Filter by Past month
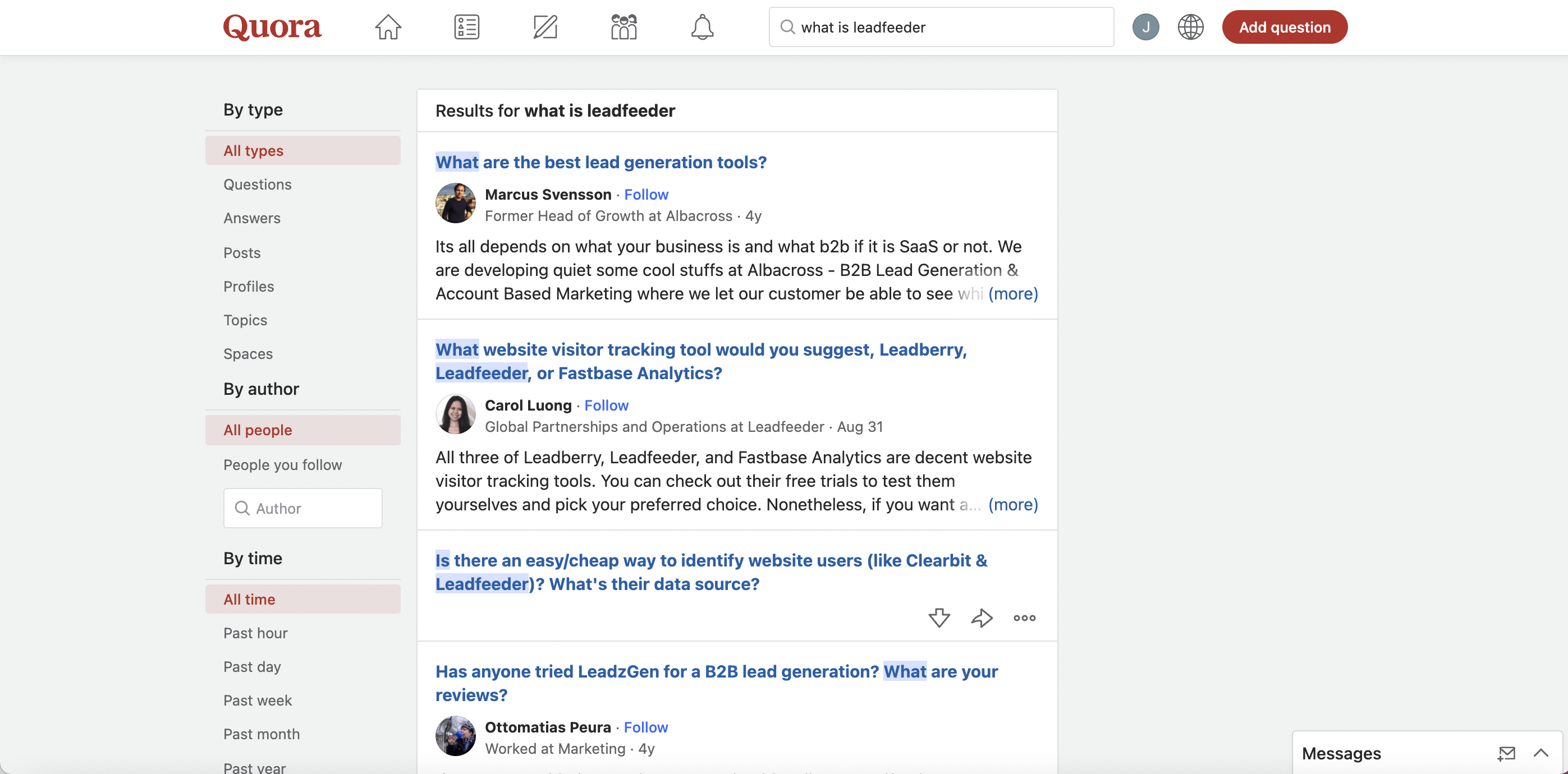Viewport: 1568px width, 774px height. pyautogui.click(x=261, y=734)
